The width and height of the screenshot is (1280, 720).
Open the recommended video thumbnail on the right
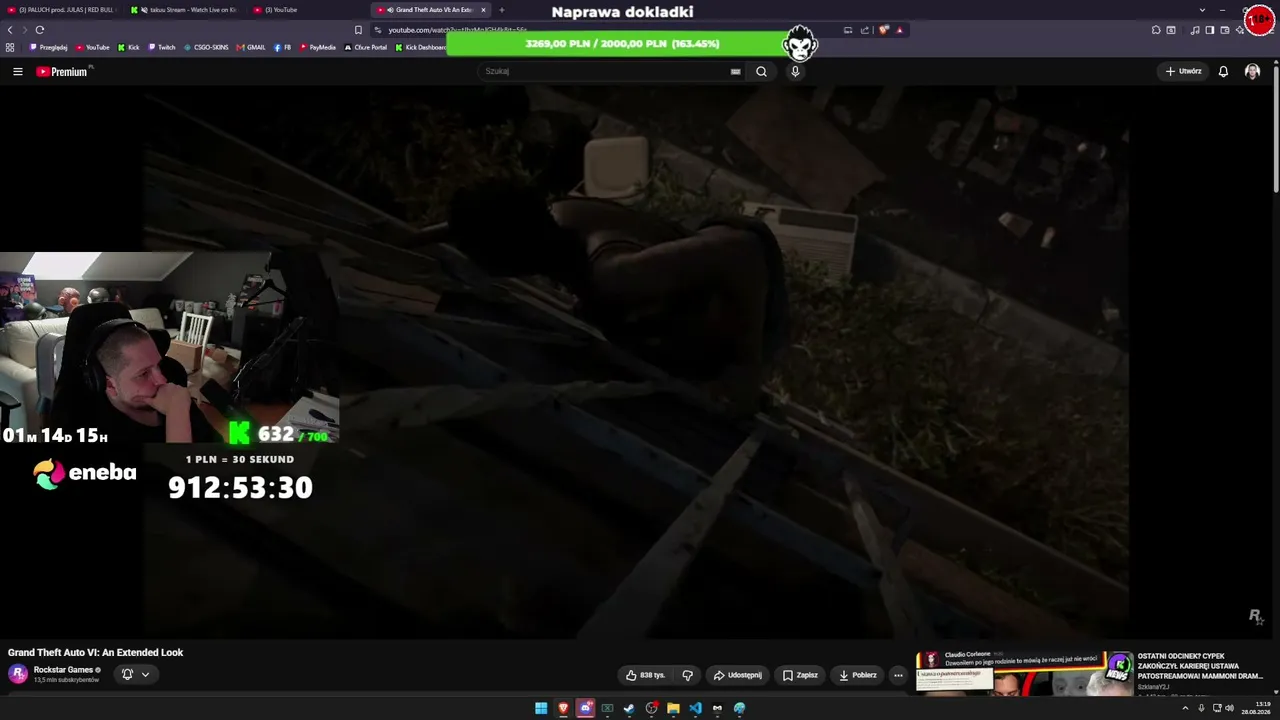tap(1025, 672)
